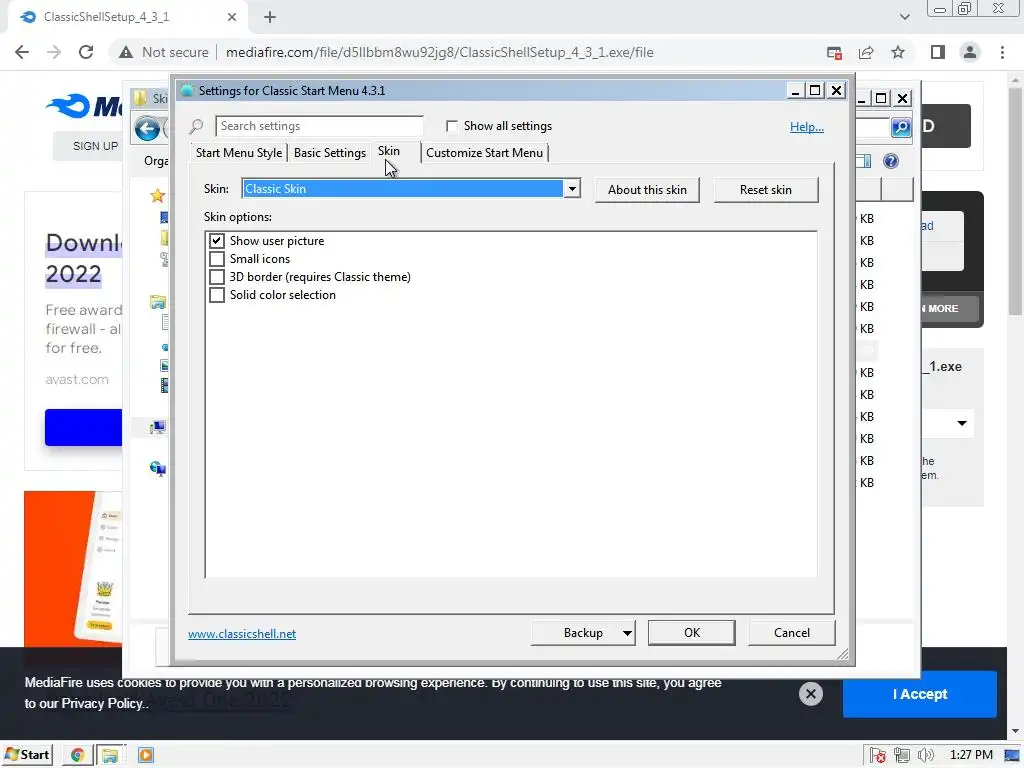Select Computer icon in Explorer sidebar
Image resolution: width=1024 pixels, height=768 pixels.
157,428
